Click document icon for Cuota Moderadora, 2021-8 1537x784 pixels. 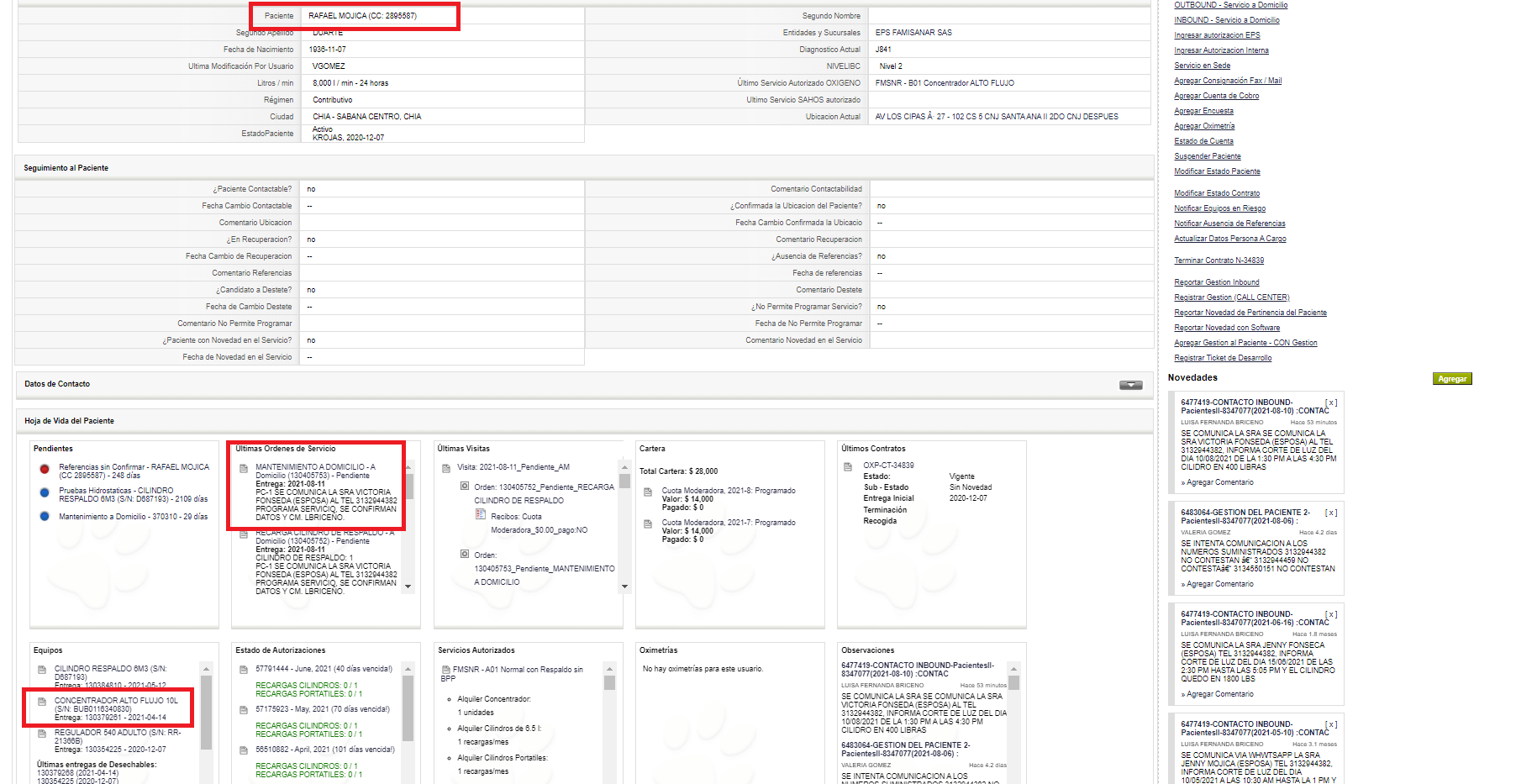coord(648,492)
